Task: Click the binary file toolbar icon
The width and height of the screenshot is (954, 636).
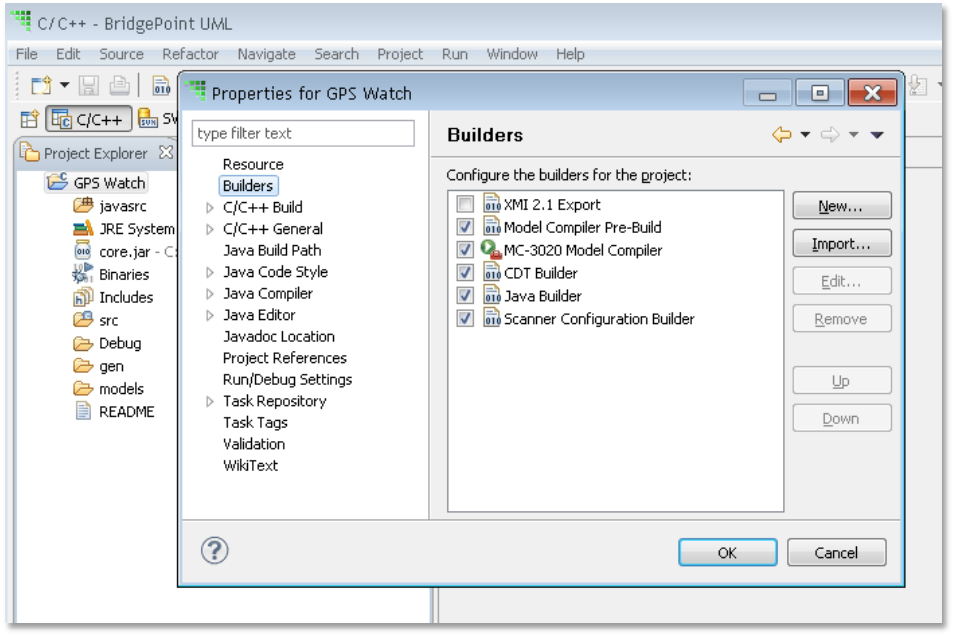Action: pos(162,86)
